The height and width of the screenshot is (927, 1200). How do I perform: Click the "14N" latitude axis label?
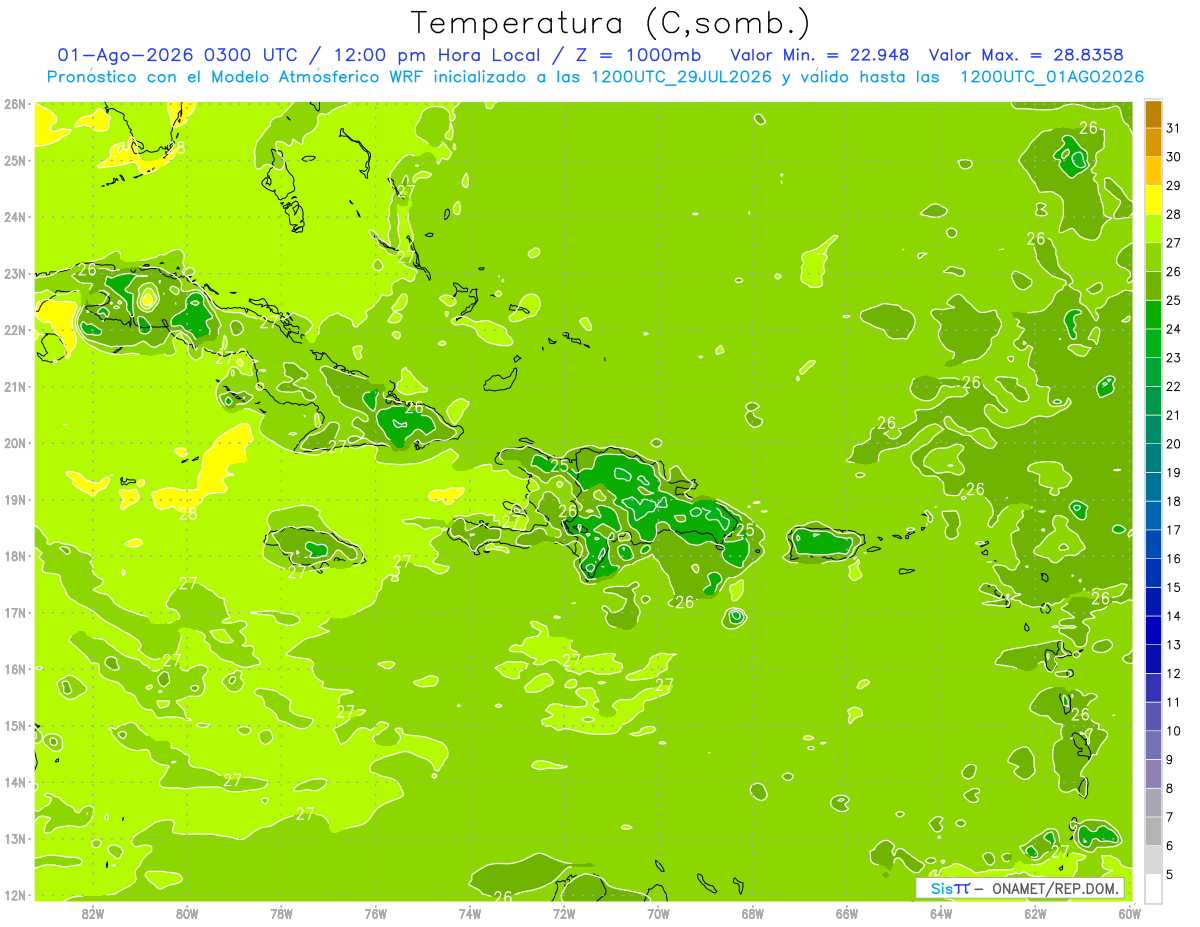tap(15, 782)
